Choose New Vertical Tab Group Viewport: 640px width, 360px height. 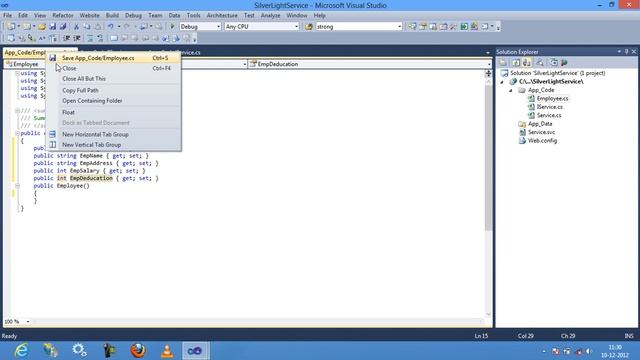coord(113,145)
